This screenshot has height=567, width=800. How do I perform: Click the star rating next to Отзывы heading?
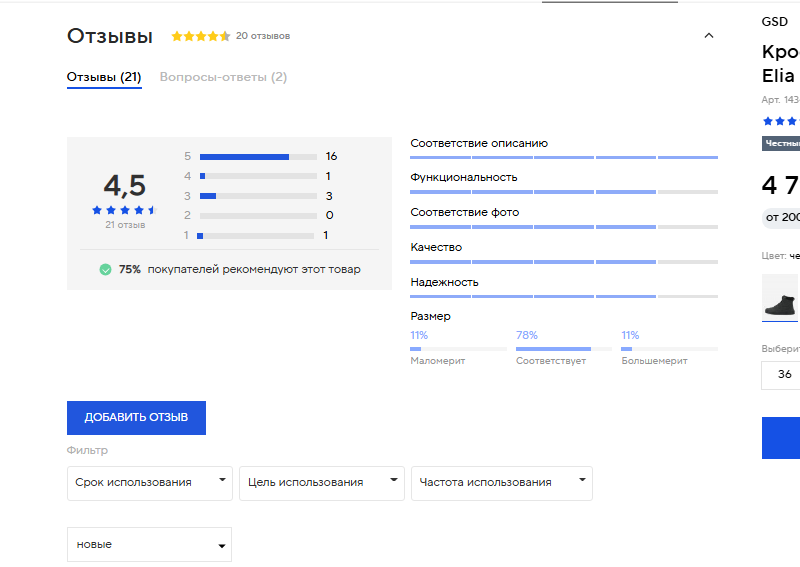pos(200,36)
